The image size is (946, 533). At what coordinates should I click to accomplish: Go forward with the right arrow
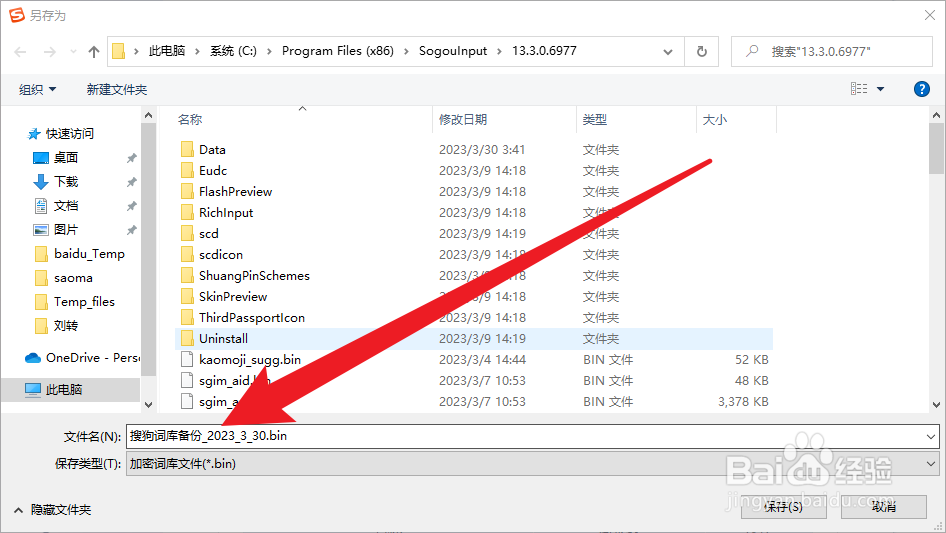49,52
